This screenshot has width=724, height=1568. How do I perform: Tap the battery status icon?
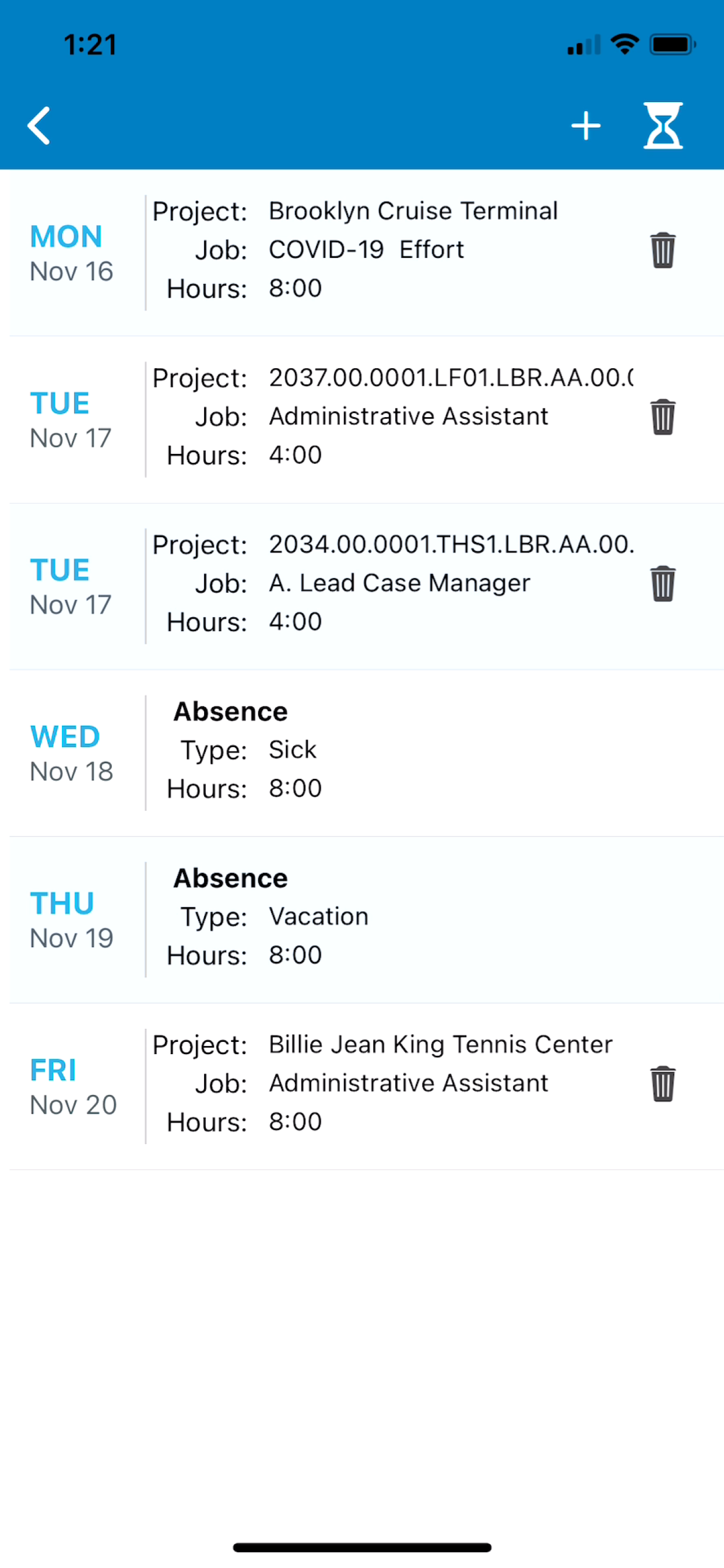coord(672,44)
